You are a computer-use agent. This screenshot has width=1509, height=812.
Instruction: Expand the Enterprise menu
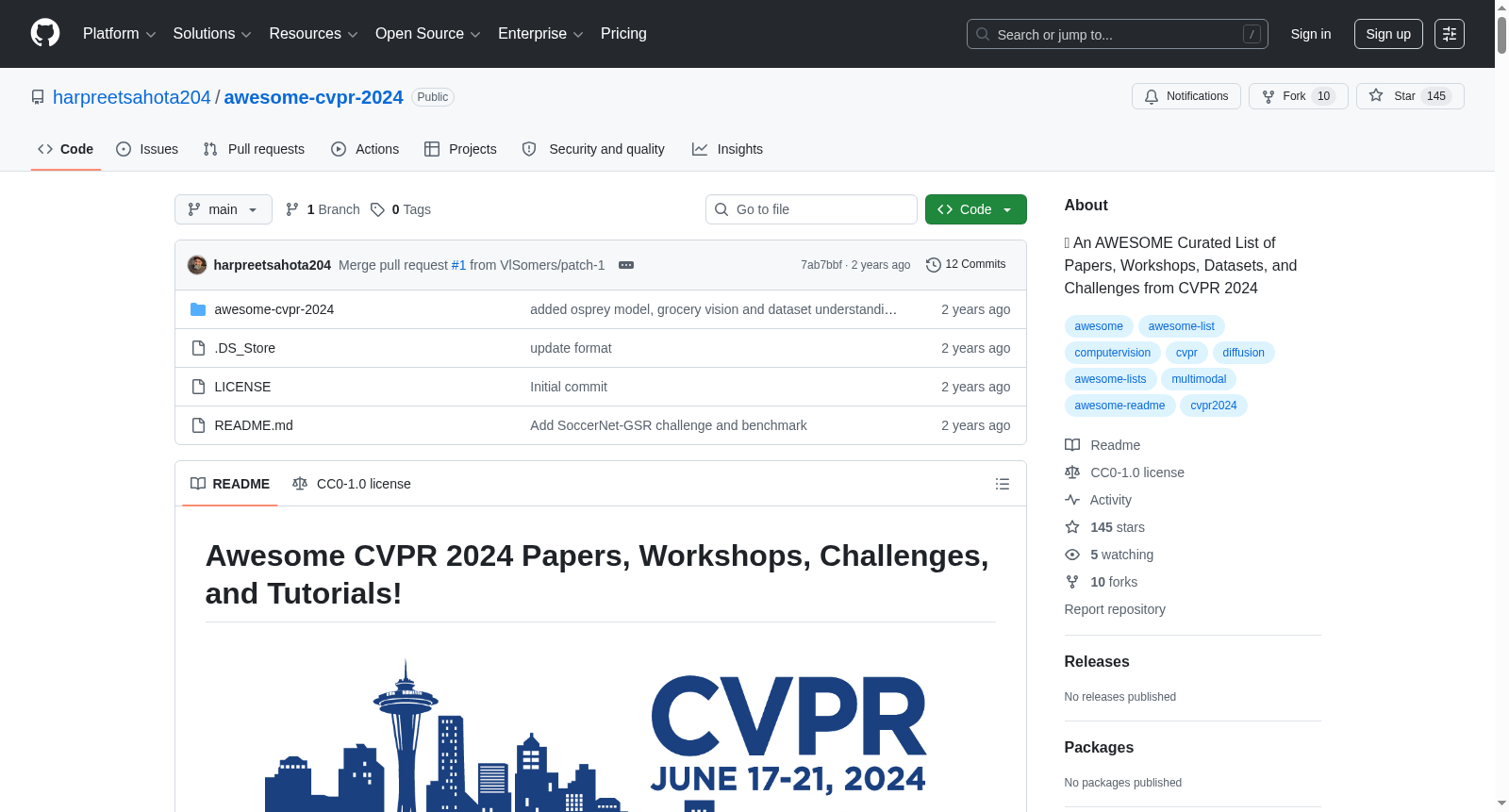(x=540, y=34)
